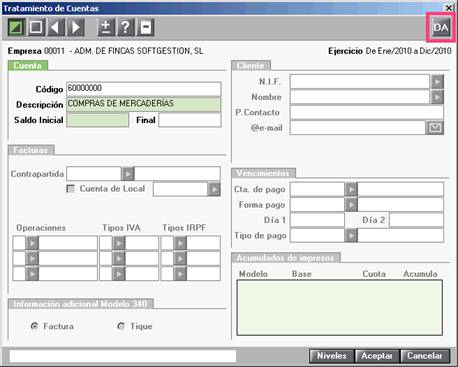Screen dimensions: 458x367
Task: Click the e-mail envelope icon
Action: [435, 128]
